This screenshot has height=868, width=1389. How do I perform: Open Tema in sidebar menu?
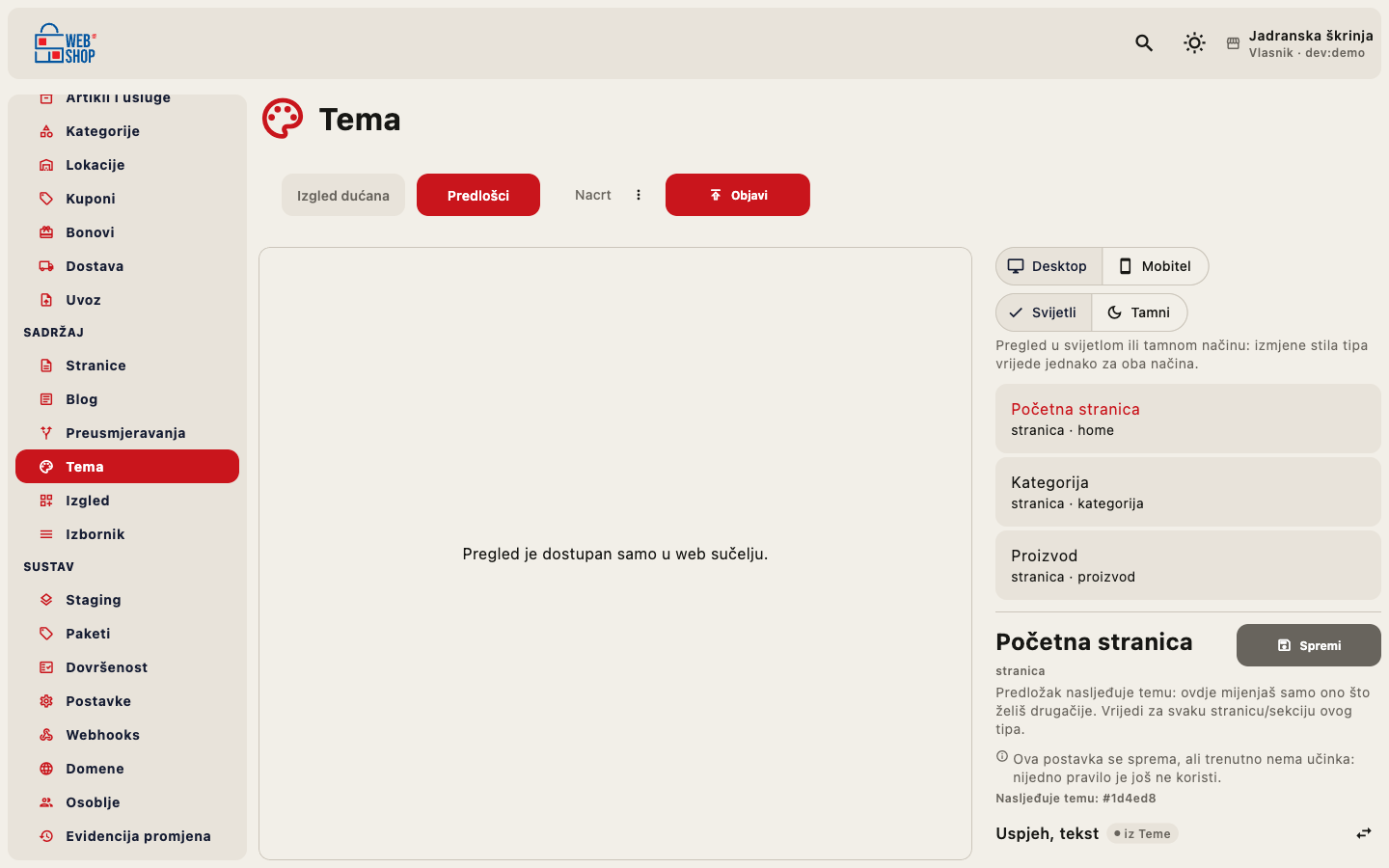pos(127,467)
